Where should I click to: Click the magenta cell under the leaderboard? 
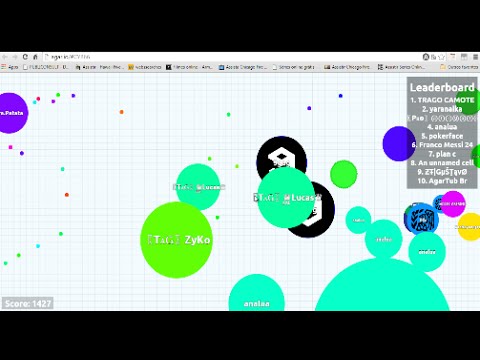[x=453, y=204]
